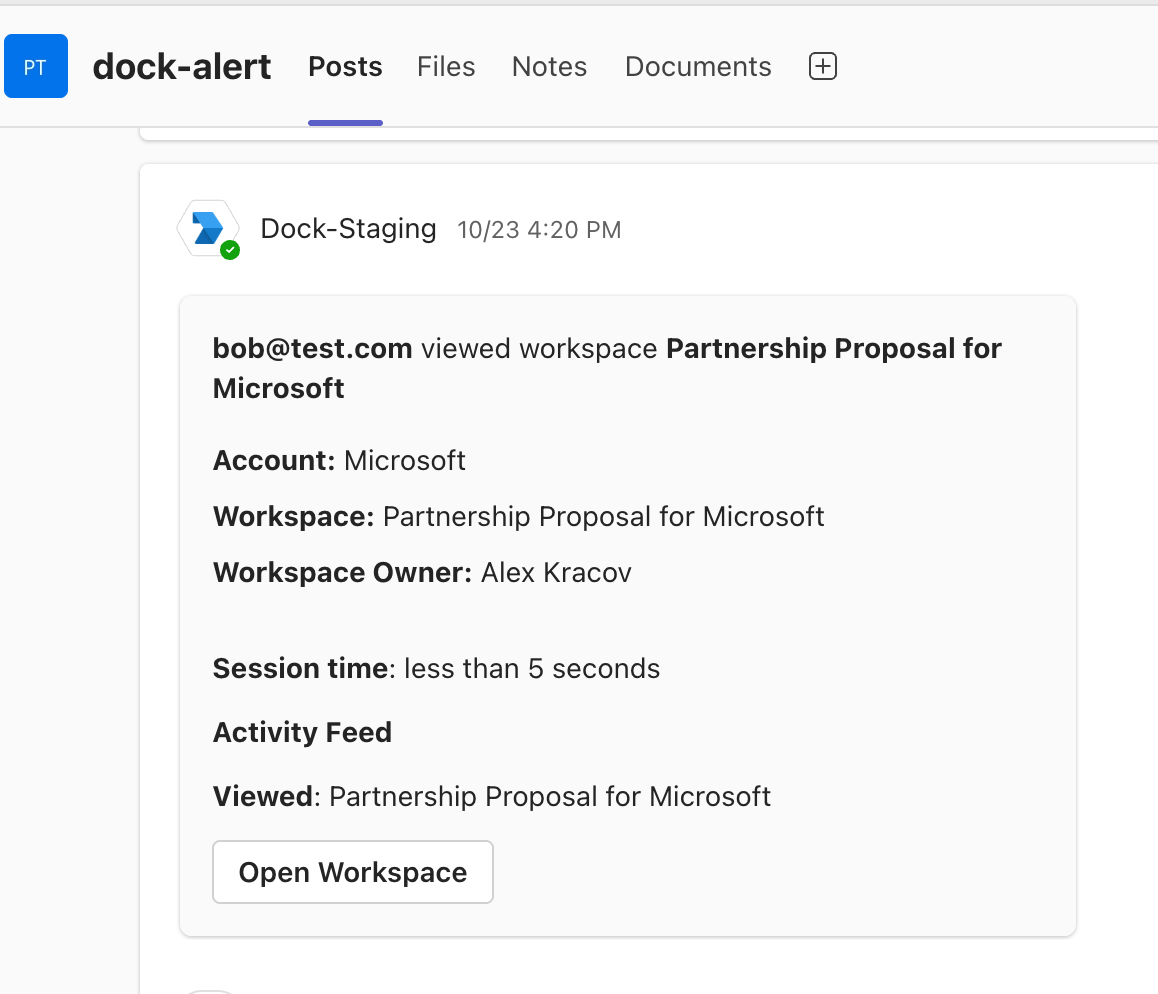Click the Session time line

[x=436, y=669]
